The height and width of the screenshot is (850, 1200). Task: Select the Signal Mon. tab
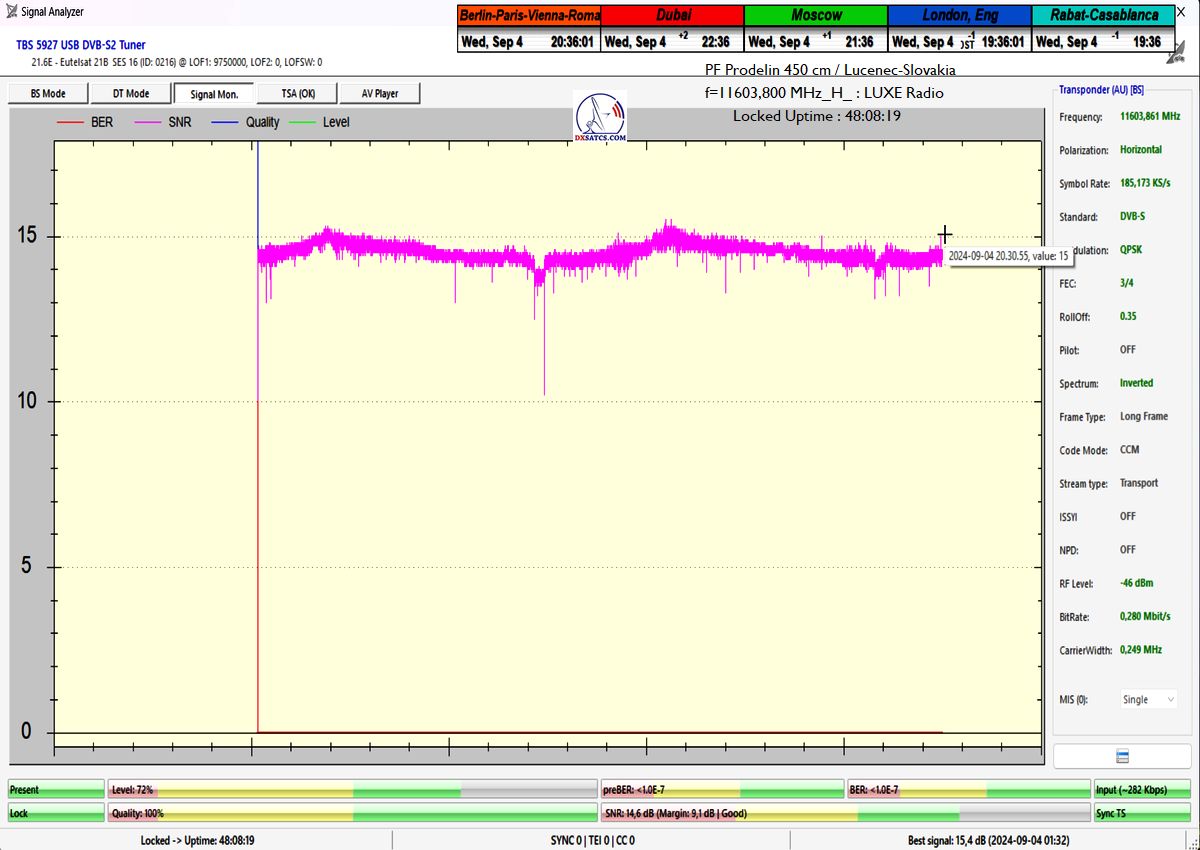tap(214, 94)
